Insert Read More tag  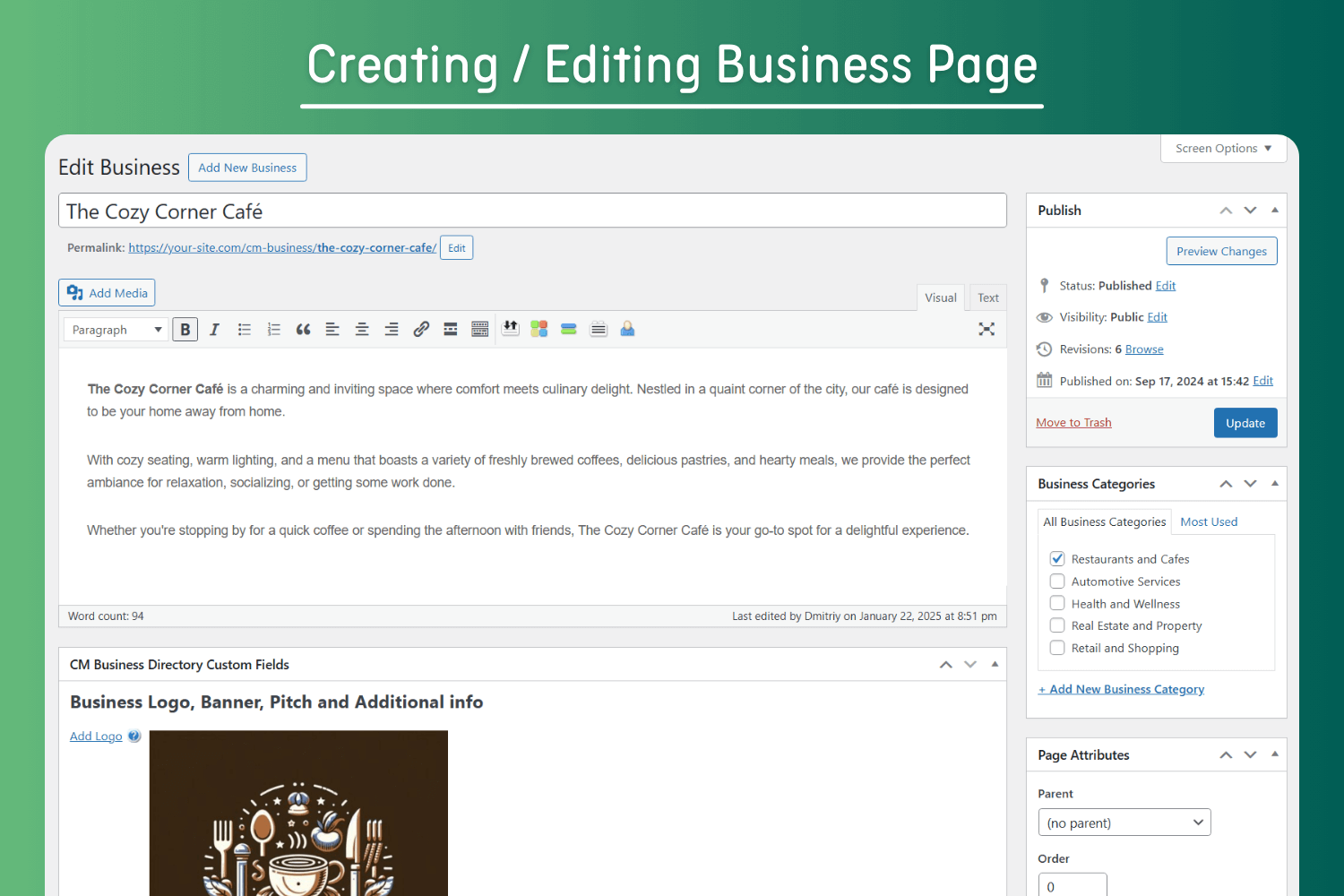tap(451, 330)
